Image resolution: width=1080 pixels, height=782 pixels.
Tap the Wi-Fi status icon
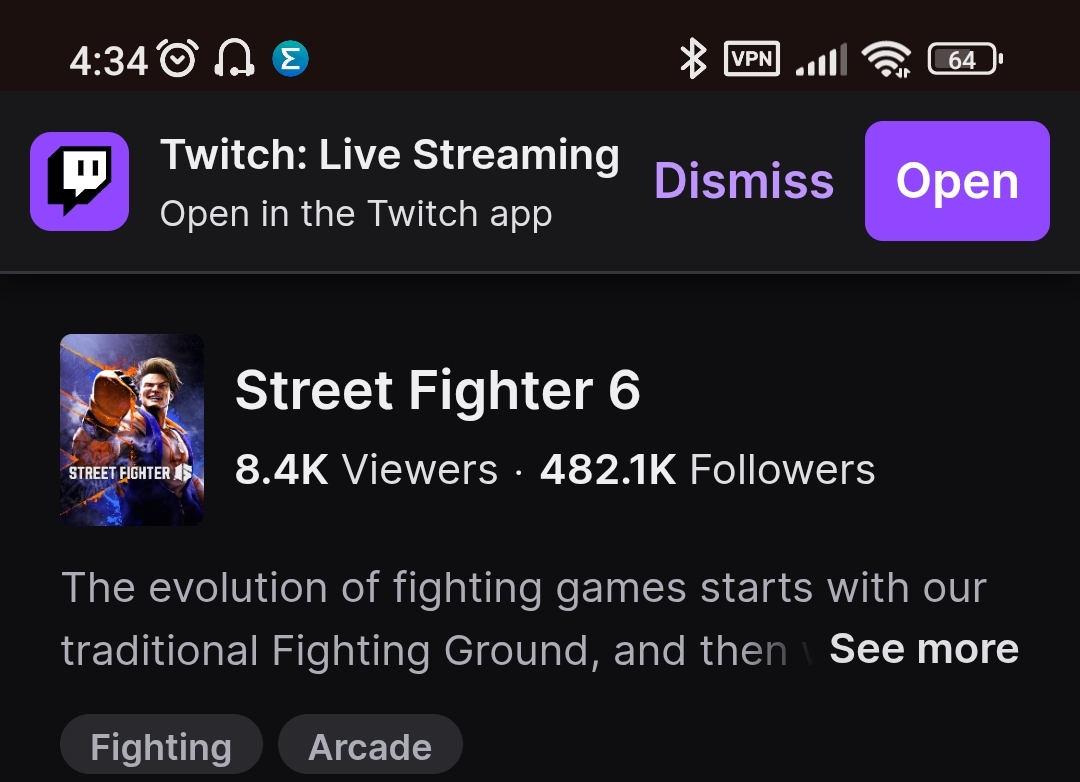click(x=886, y=60)
